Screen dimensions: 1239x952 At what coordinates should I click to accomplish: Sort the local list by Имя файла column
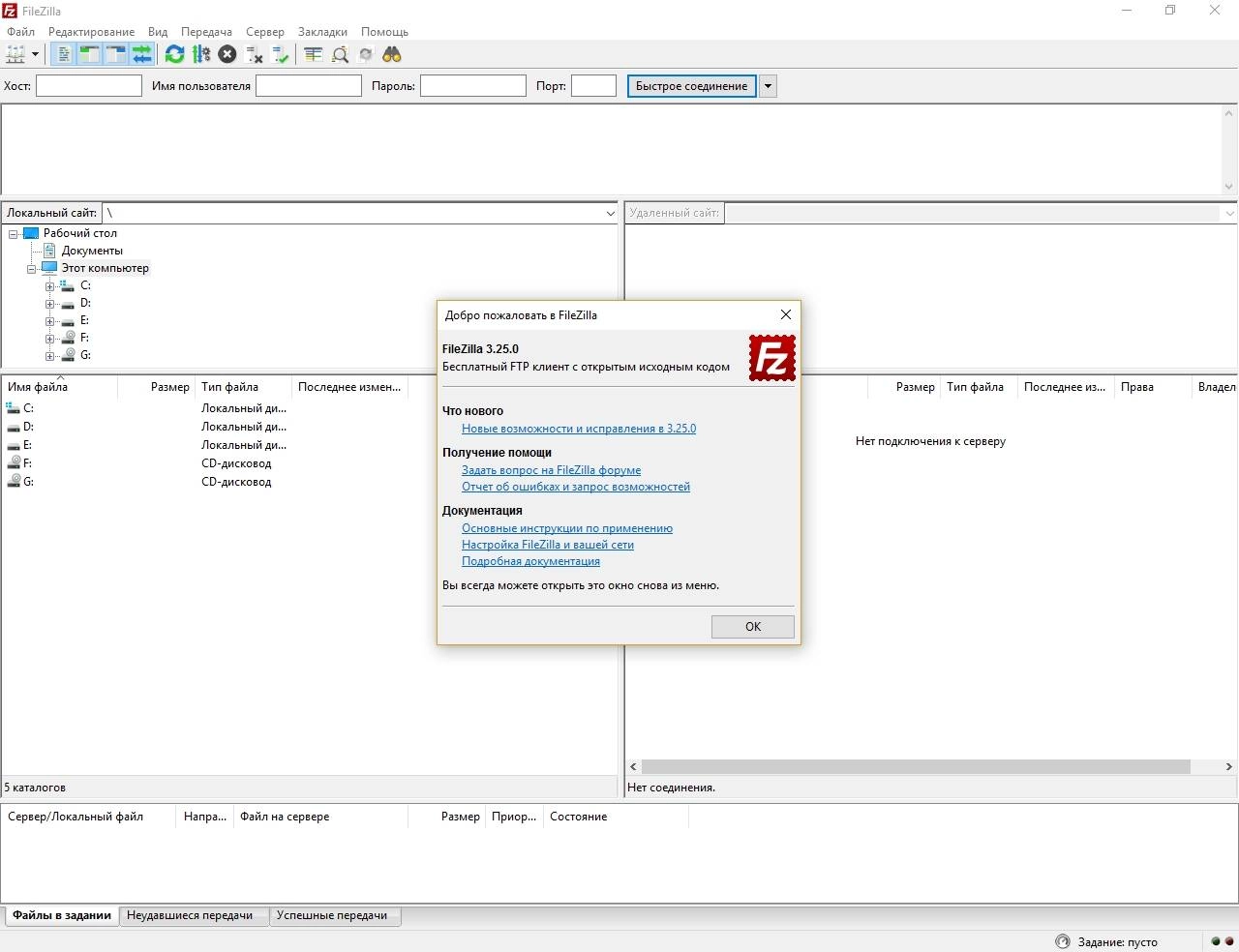(x=60, y=387)
